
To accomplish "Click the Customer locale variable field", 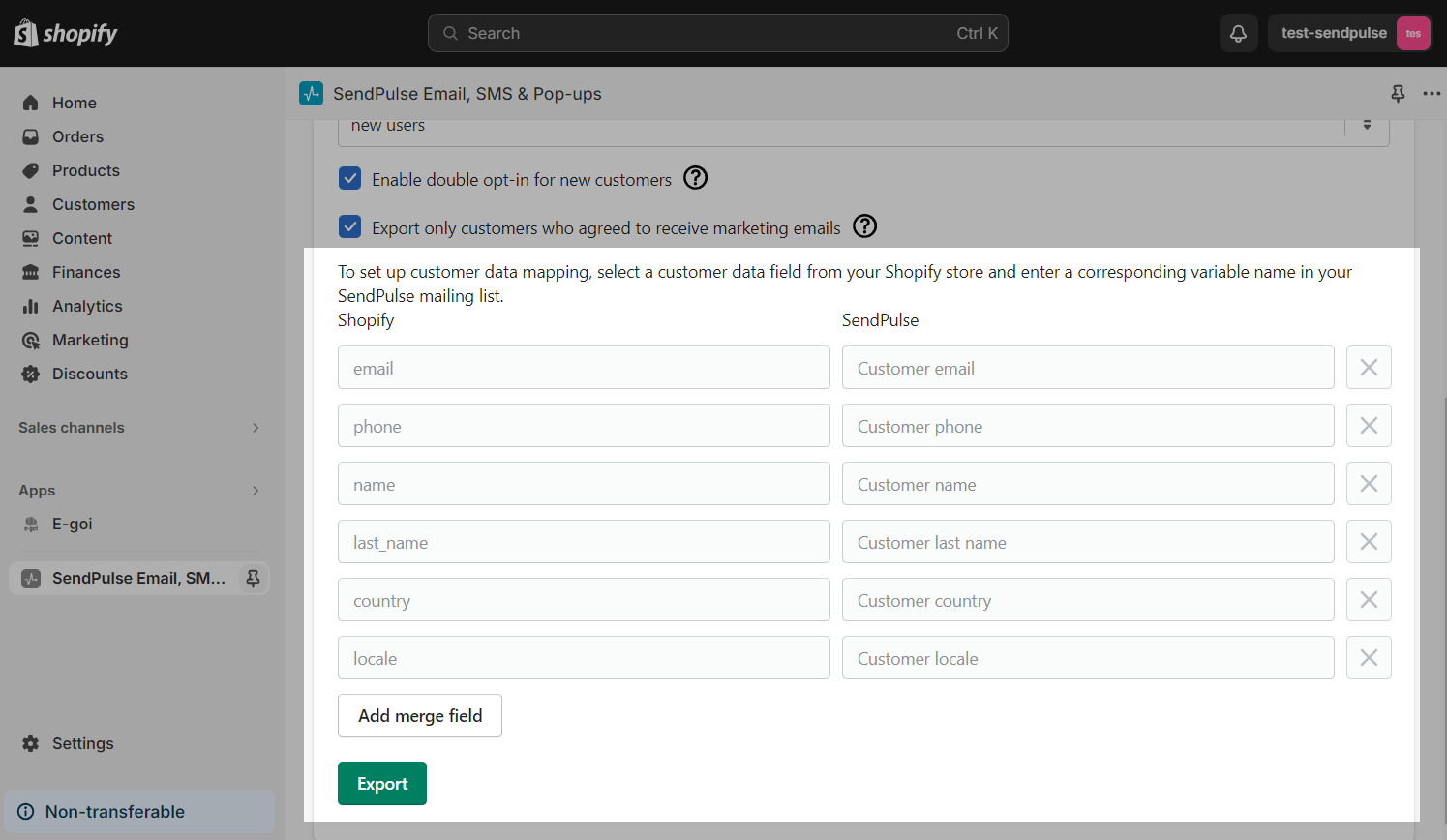I will 1088,658.
